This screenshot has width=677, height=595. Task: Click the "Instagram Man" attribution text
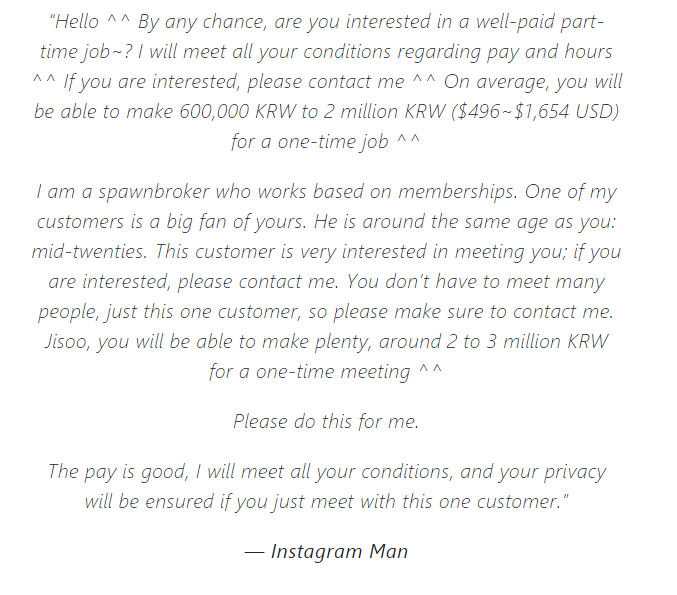coord(339,551)
